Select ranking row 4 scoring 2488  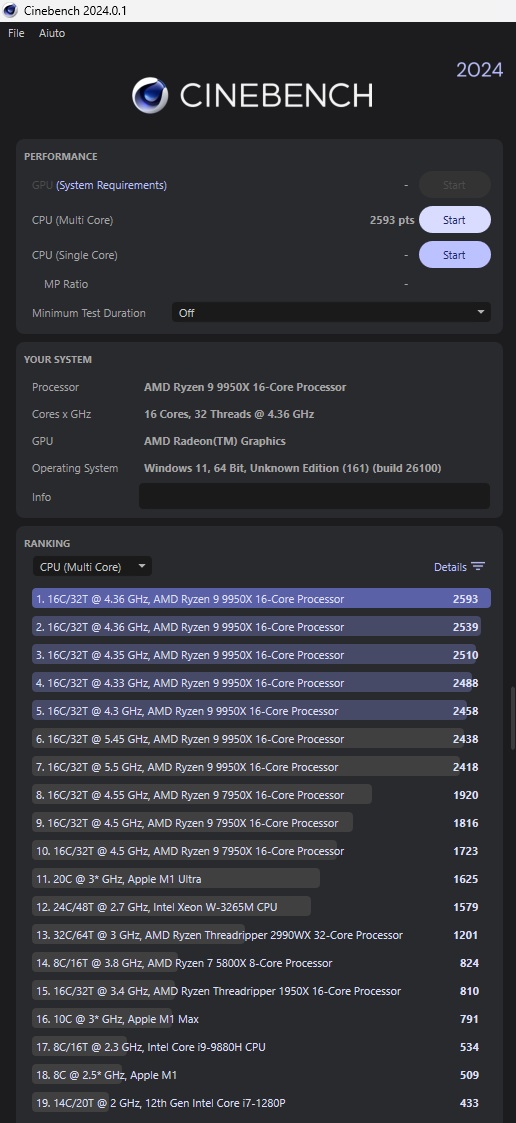(262, 683)
